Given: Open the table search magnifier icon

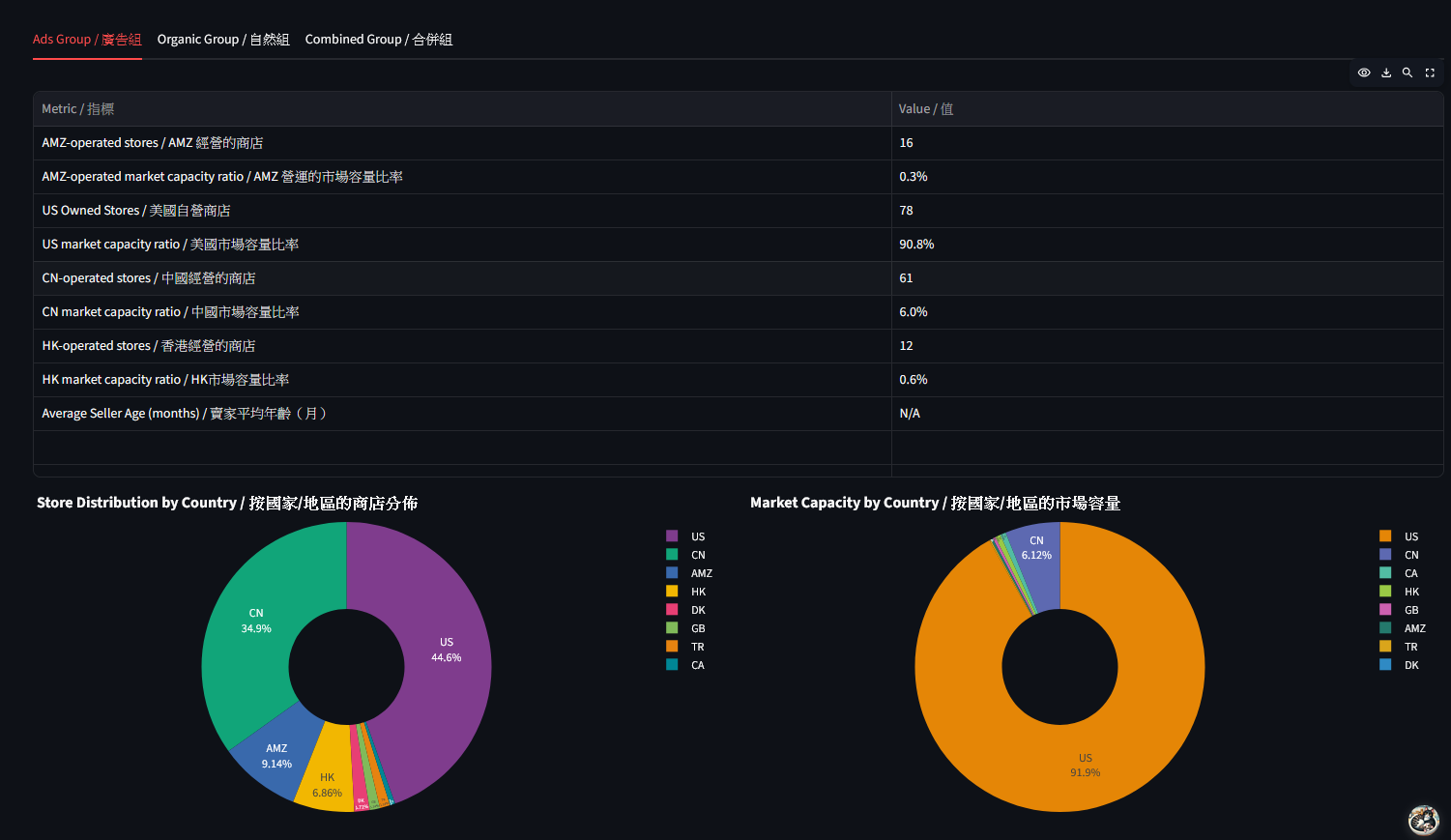Looking at the screenshot, I should [x=1407, y=72].
